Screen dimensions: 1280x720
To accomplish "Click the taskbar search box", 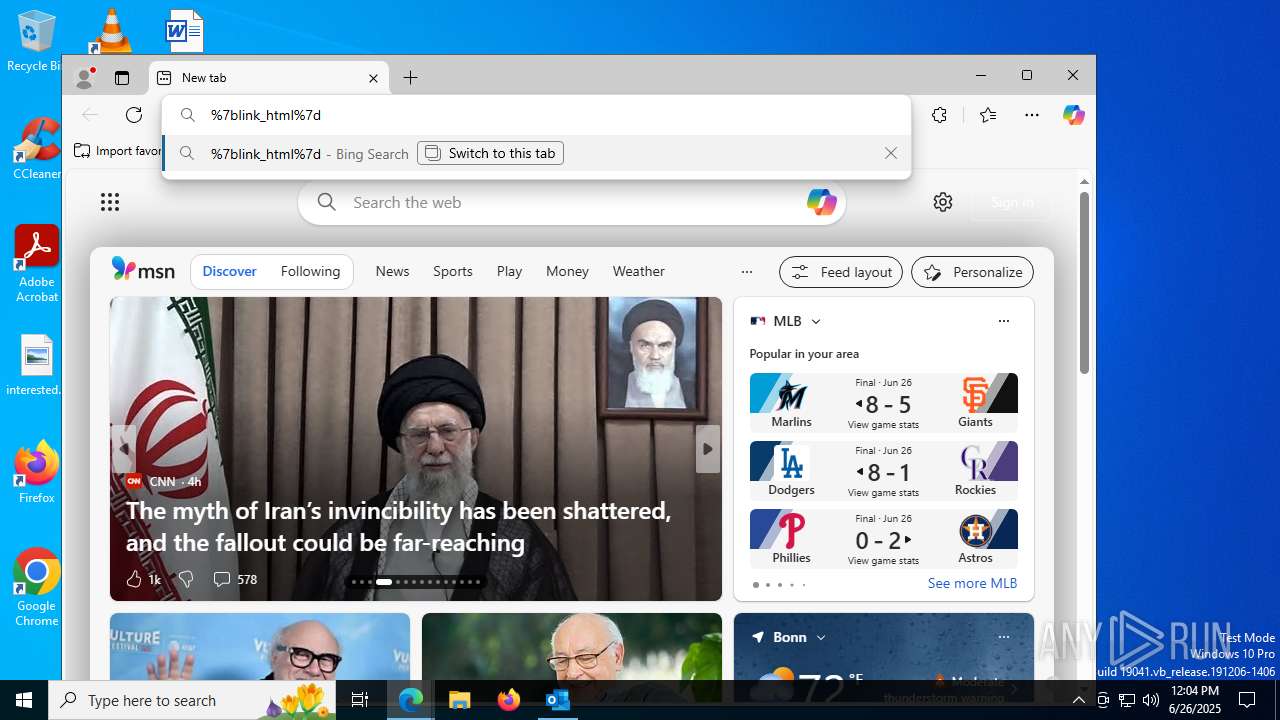I will pyautogui.click(x=192, y=700).
